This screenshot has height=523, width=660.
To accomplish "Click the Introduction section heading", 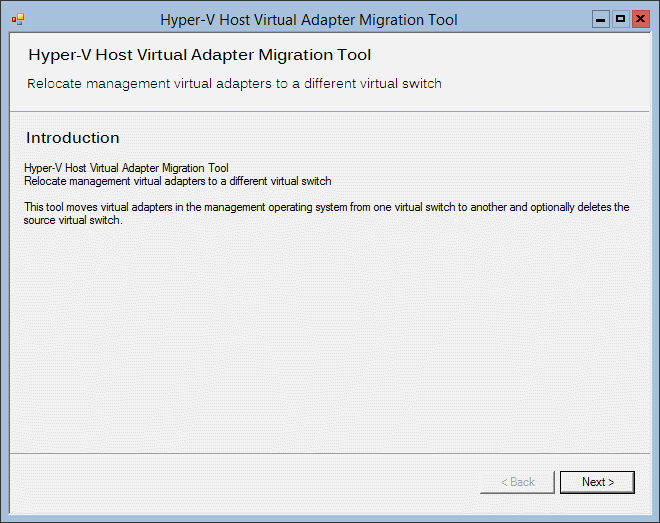I will click(x=72, y=138).
